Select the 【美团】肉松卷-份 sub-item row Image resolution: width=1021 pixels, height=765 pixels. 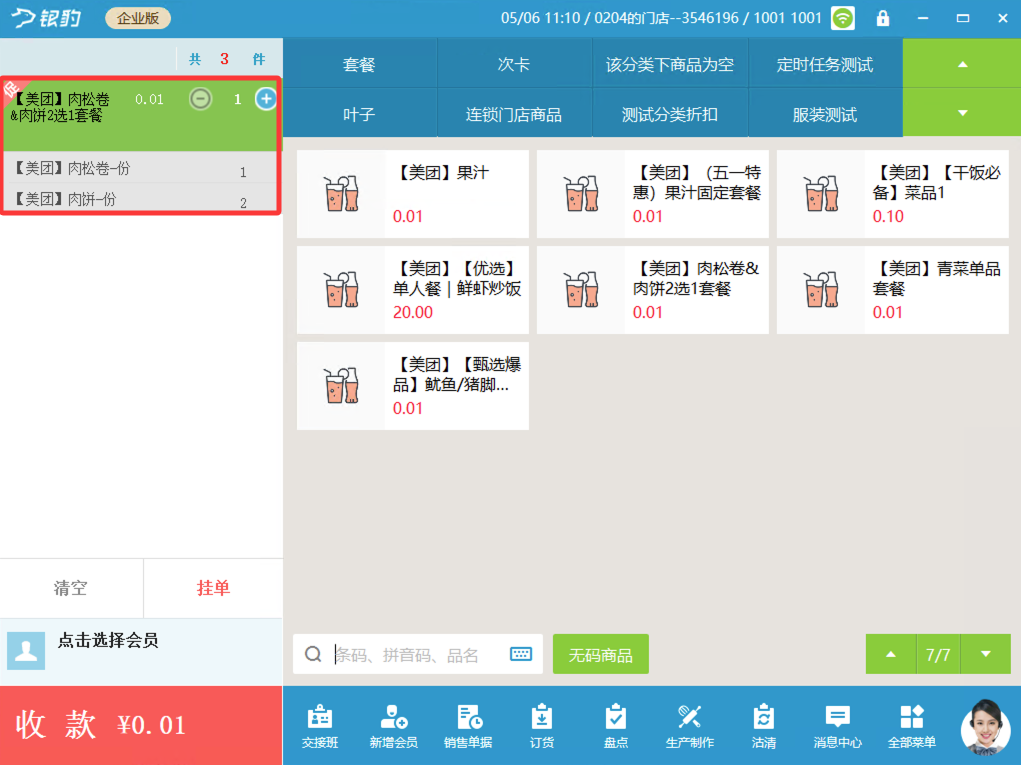pos(141,169)
